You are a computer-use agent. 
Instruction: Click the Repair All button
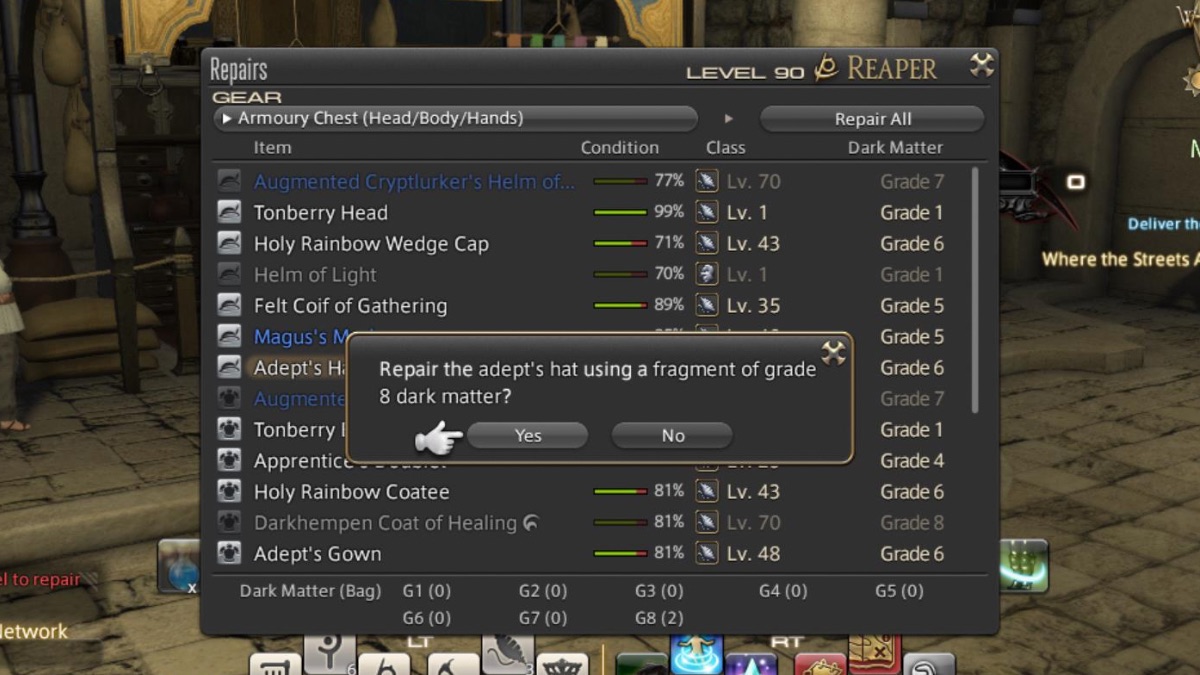pyautogui.click(x=872, y=119)
